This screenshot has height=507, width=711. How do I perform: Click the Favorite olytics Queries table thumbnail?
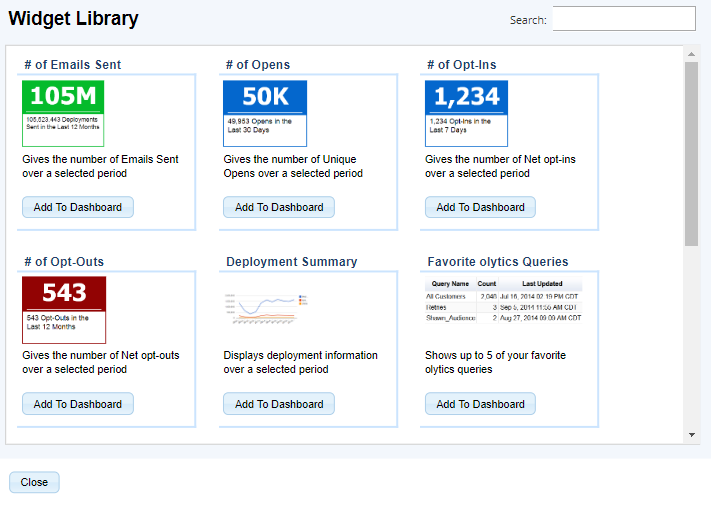(503, 302)
